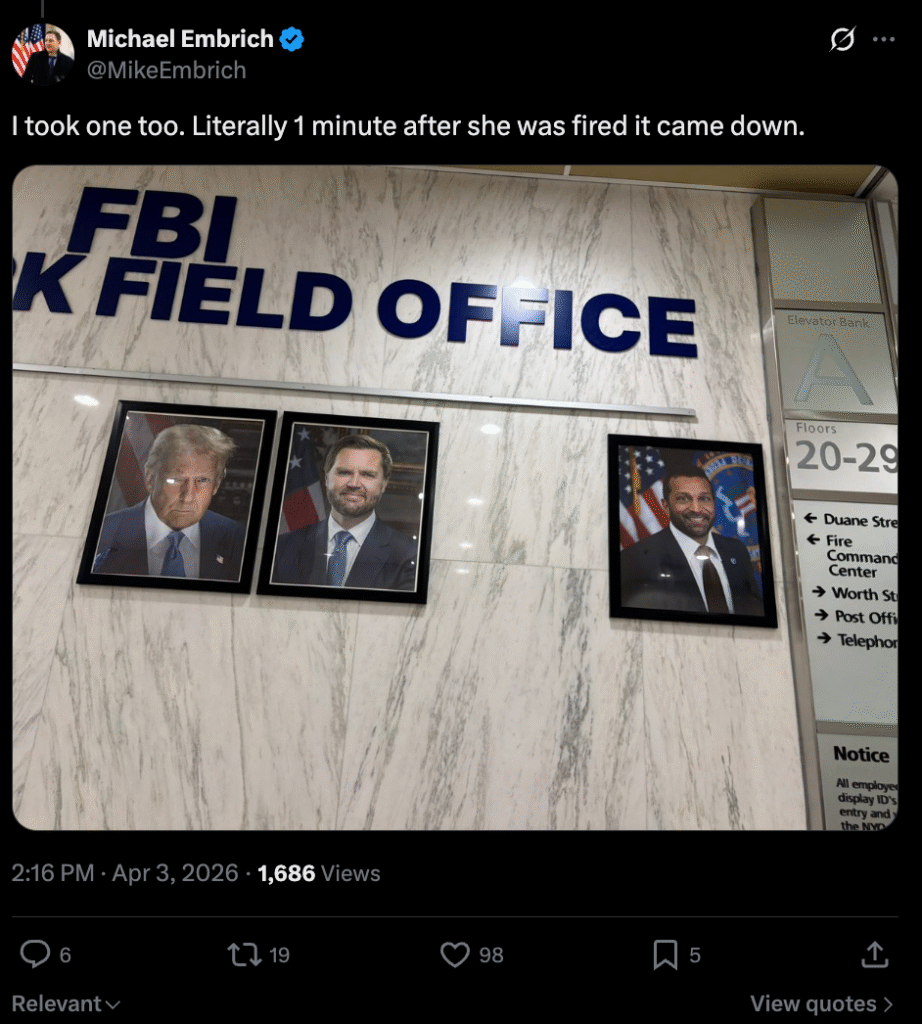The width and height of the screenshot is (922, 1024).
Task: Open the @MikeEmbrich handle link
Action: coord(166,70)
